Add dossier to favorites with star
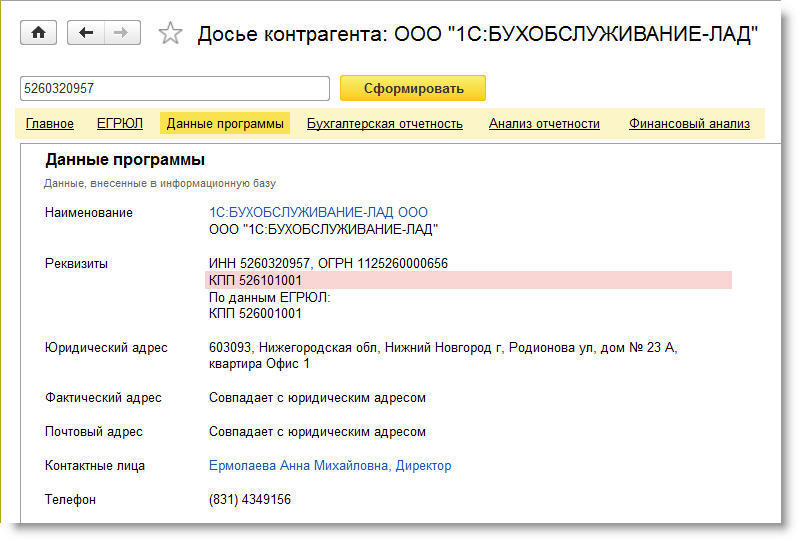797x539 pixels. pyautogui.click(x=171, y=33)
